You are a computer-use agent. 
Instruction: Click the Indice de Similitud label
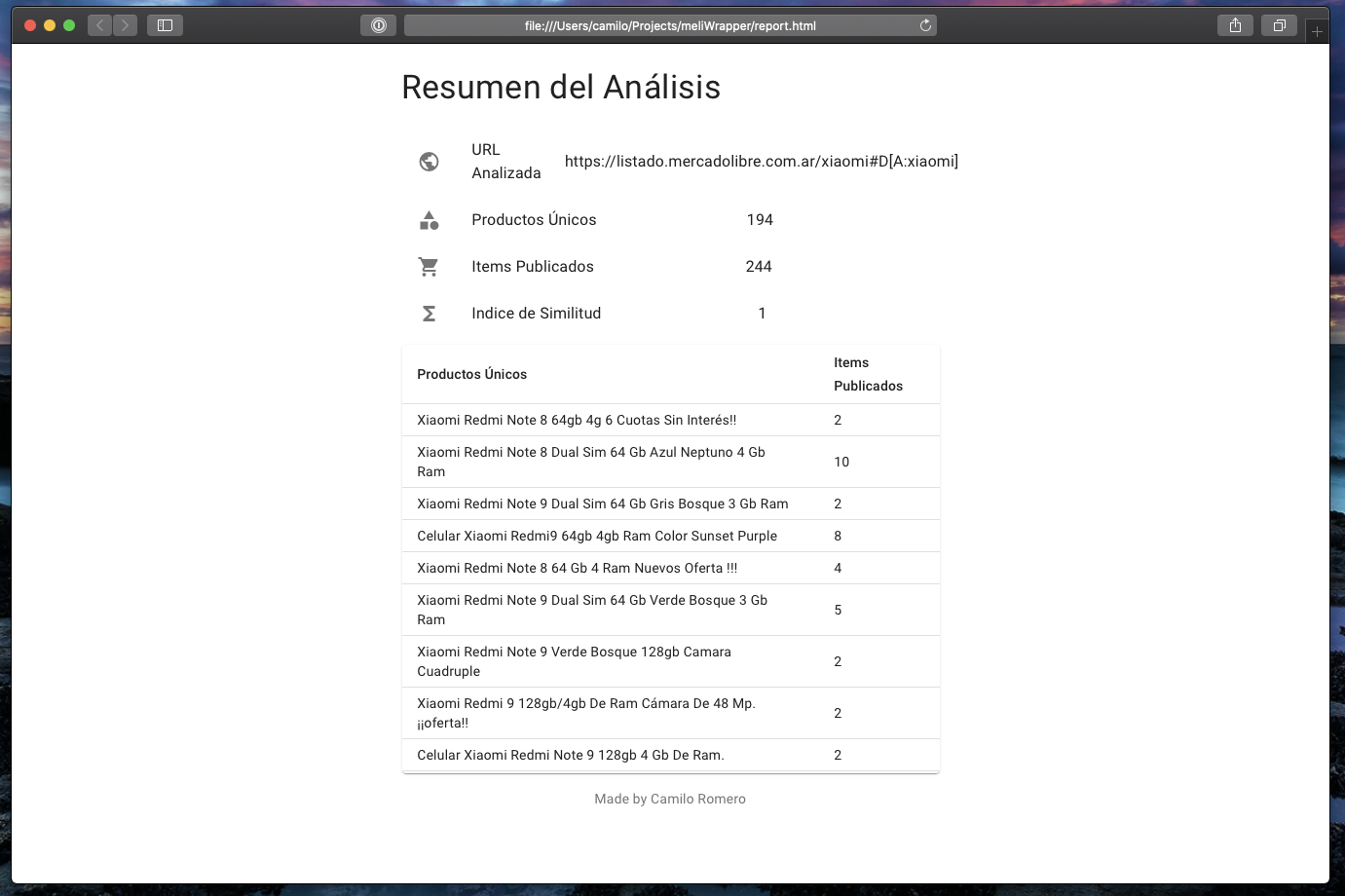click(x=537, y=314)
